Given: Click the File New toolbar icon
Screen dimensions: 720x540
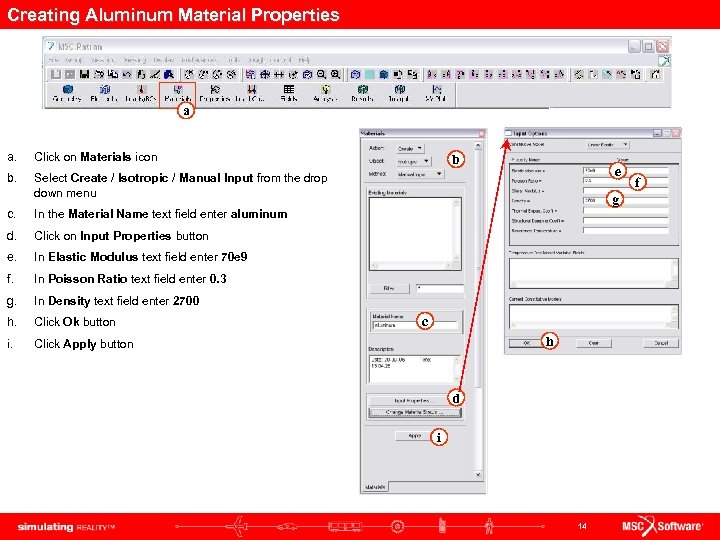Looking at the screenshot, I should [x=56, y=74].
